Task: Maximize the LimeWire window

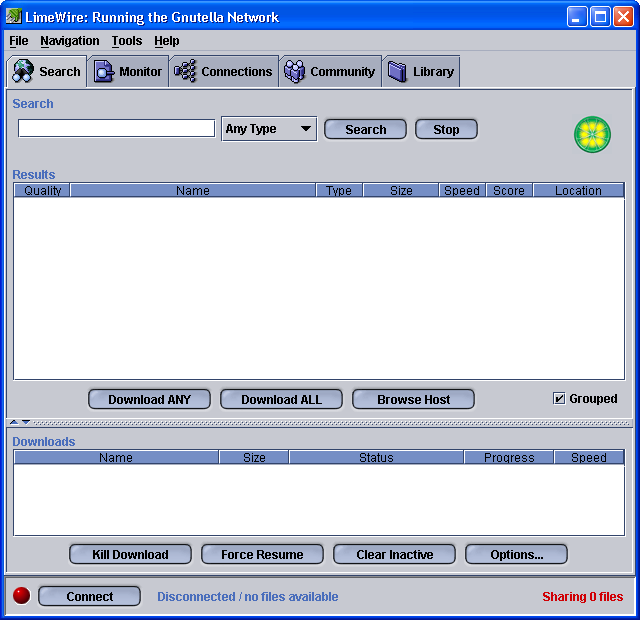Action: tap(600, 17)
